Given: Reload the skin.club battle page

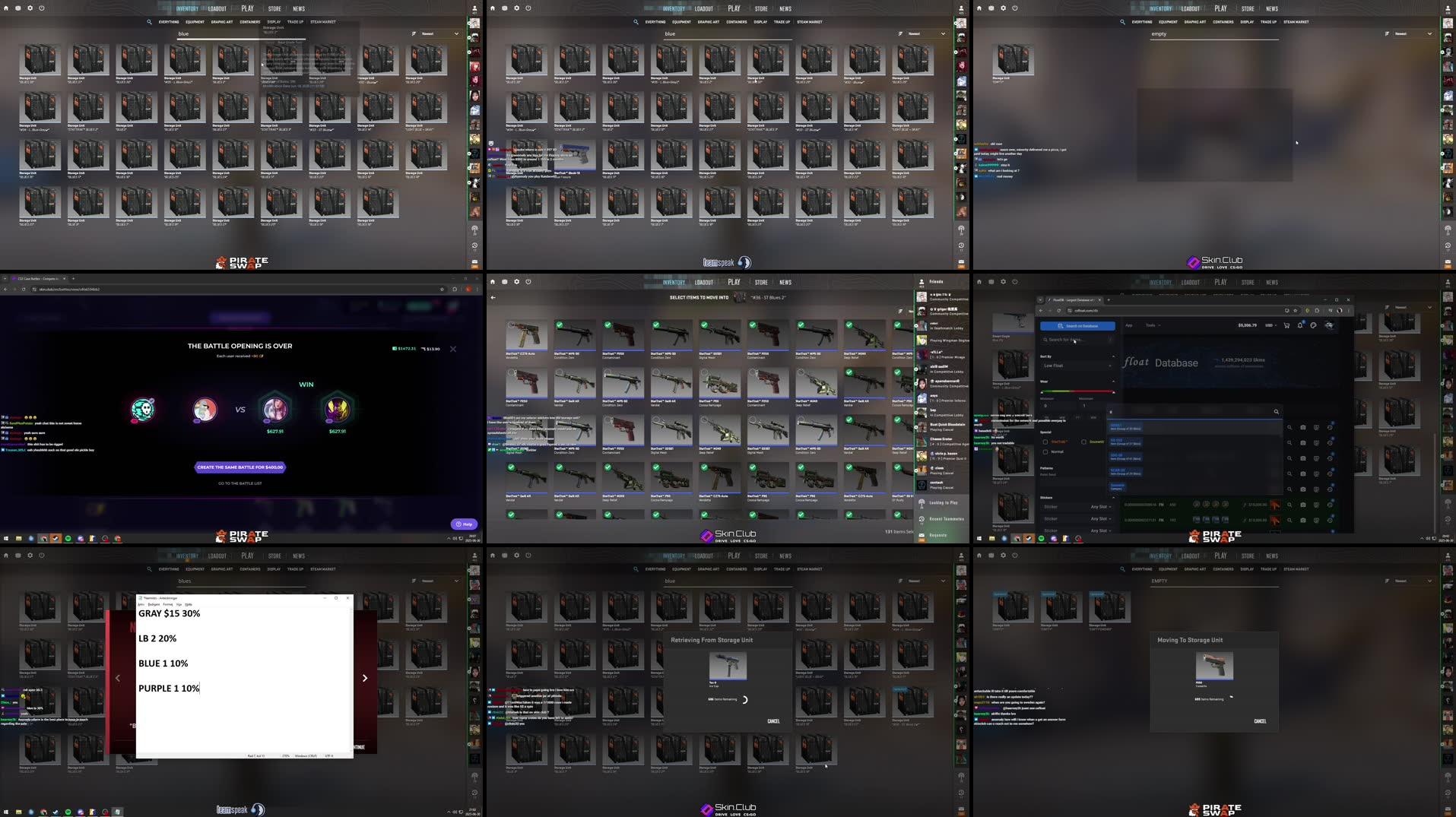Looking at the screenshot, I should pyautogui.click(x=24, y=290).
